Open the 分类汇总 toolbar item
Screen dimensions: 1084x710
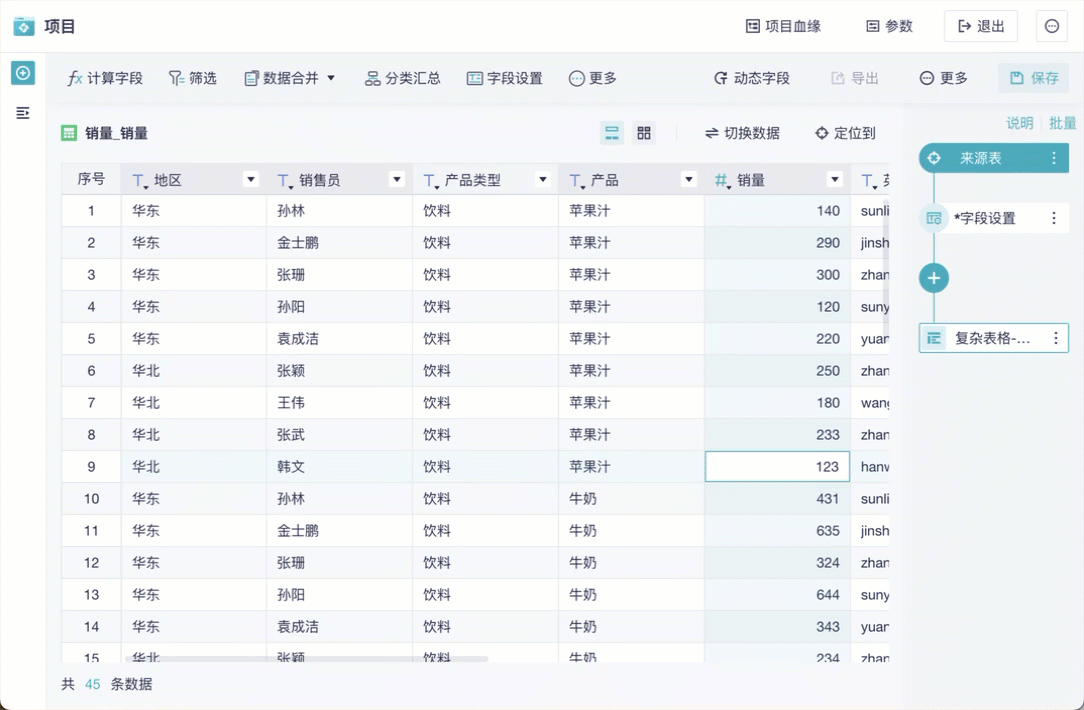click(402, 78)
